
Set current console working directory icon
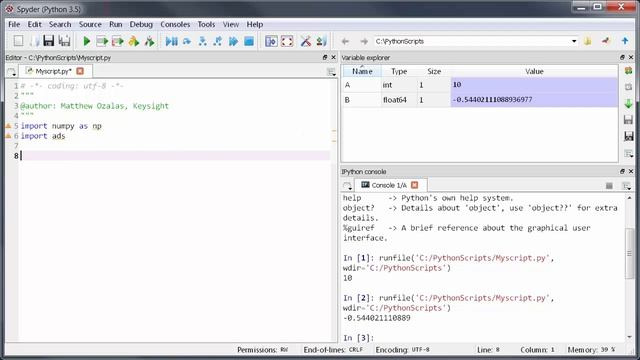coord(606,41)
